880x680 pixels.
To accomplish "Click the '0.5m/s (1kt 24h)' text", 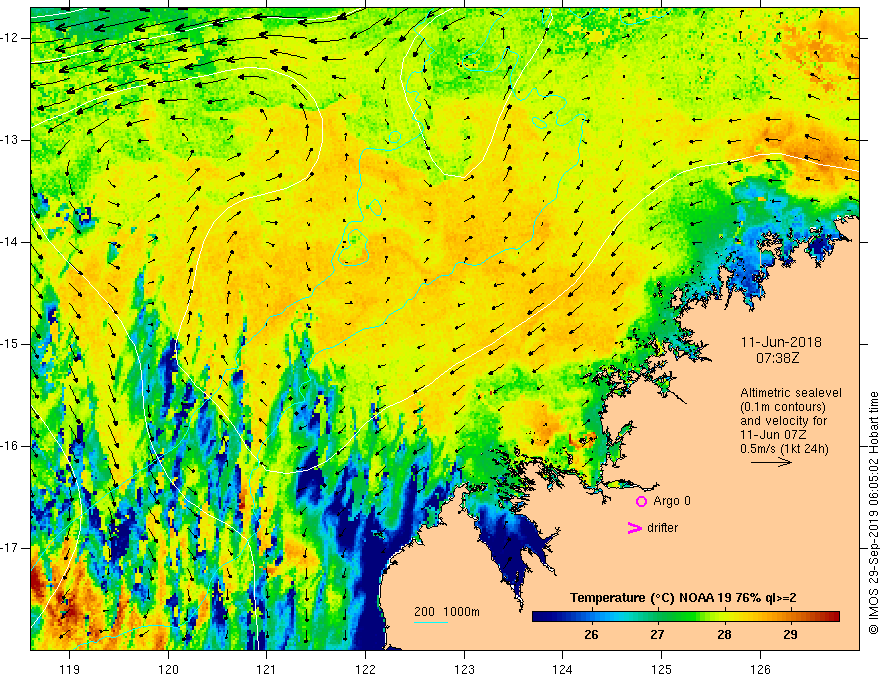I will point(784,449).
